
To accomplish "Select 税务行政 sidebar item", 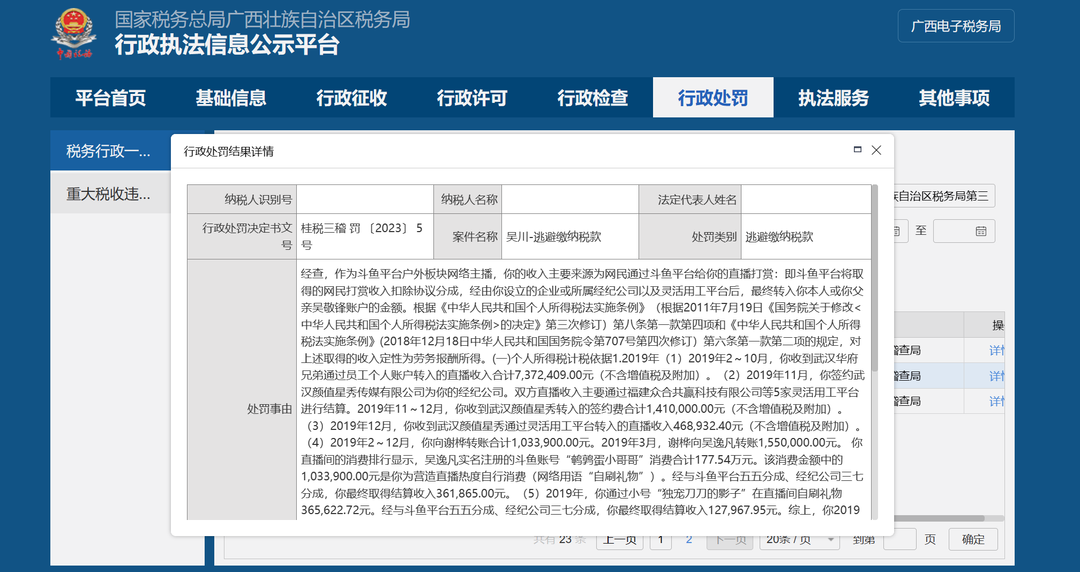I will pos(110,151).
